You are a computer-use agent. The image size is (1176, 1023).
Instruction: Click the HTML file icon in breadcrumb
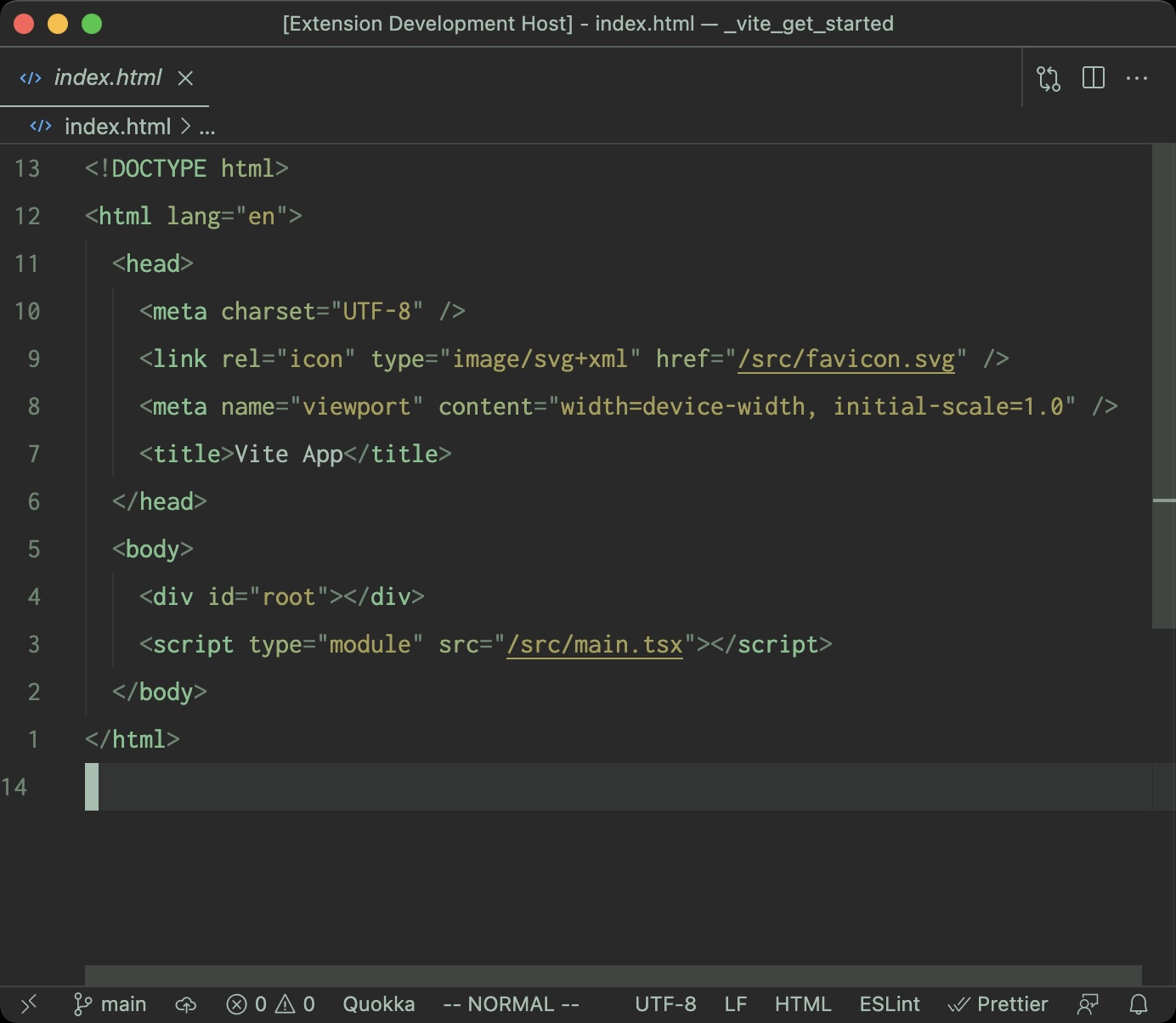click(x=41, y=126)
